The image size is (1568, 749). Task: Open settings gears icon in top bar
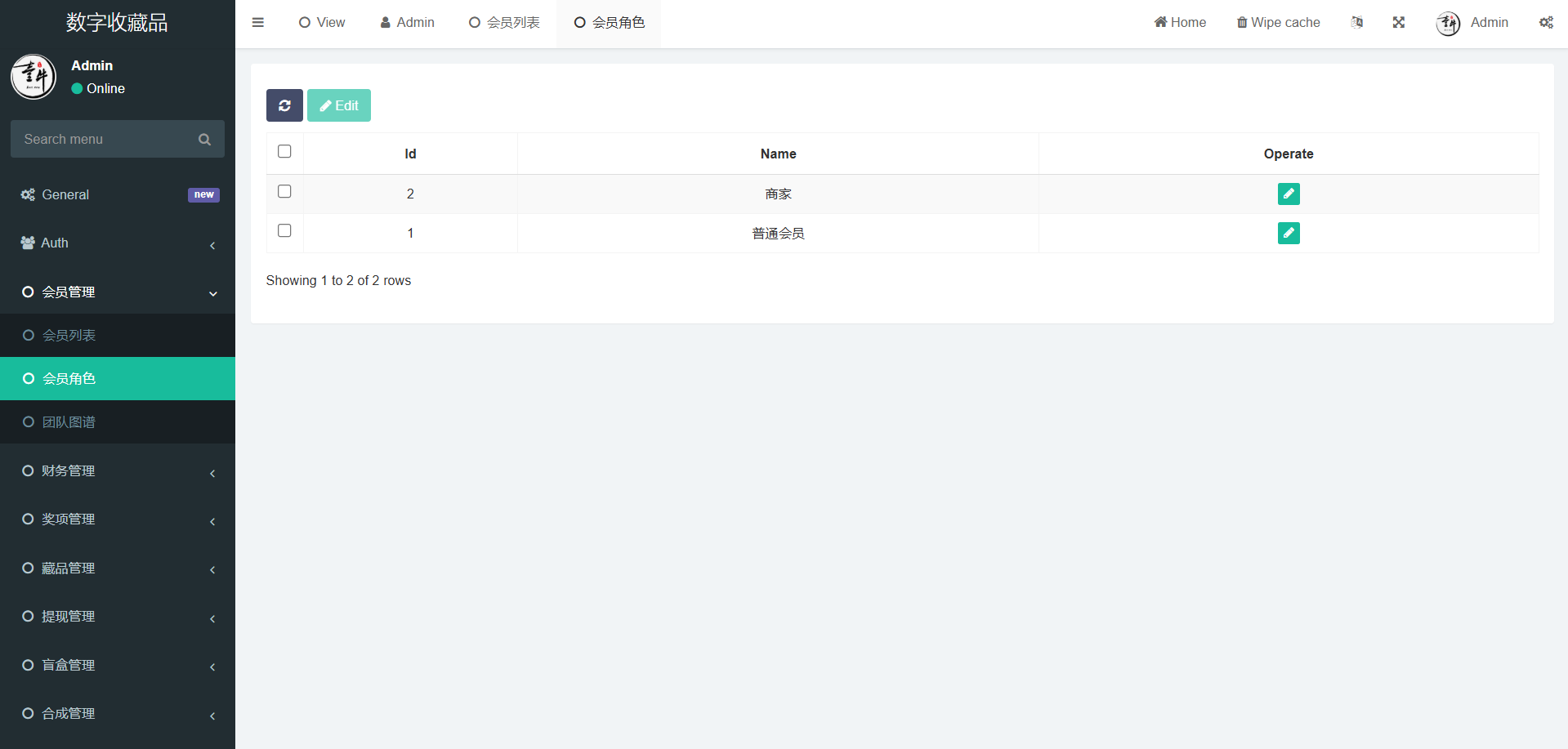[x=1545, y=23]
